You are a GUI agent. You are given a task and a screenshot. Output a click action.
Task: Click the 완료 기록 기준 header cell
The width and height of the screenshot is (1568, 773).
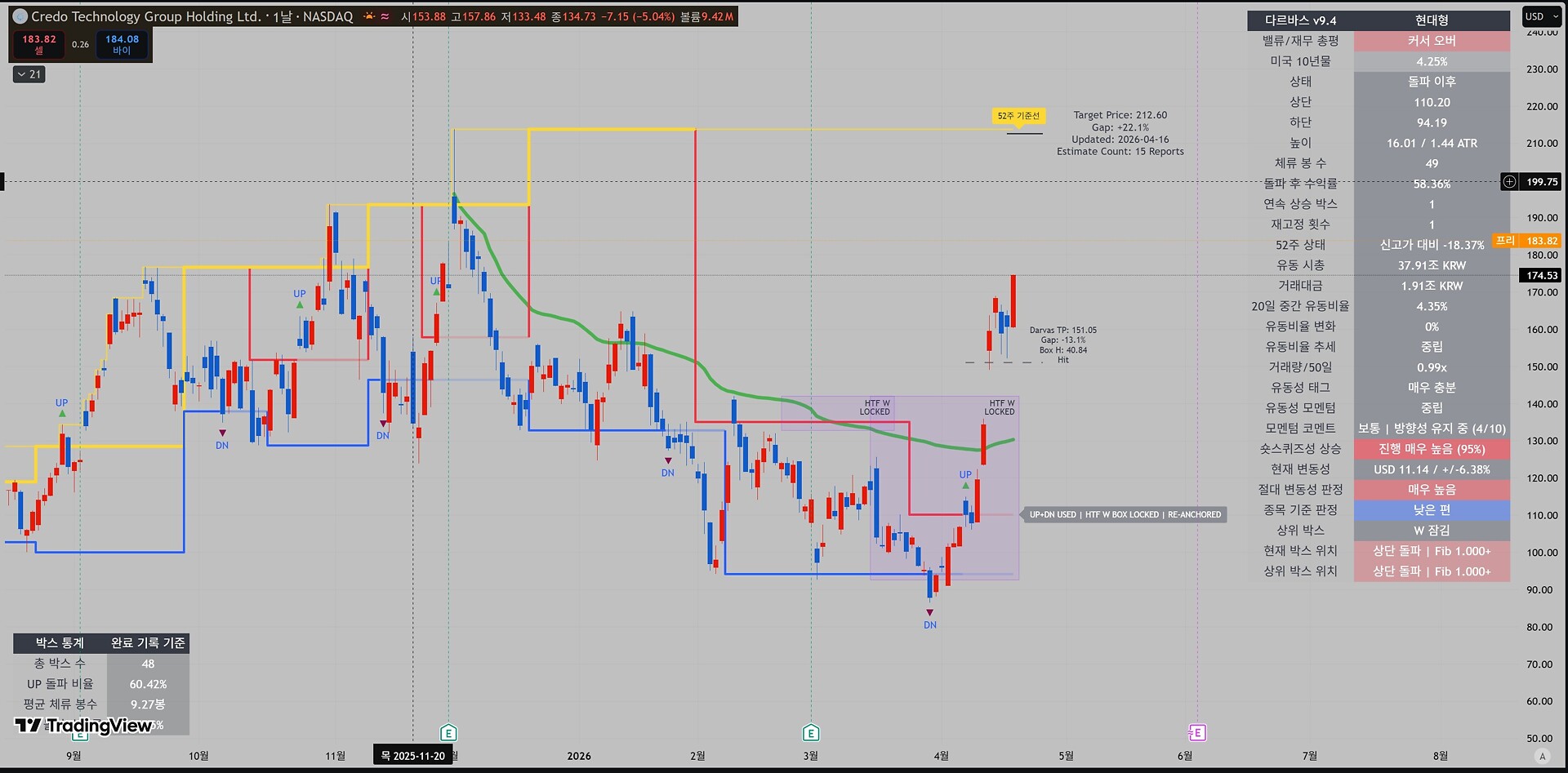click(x=148, y=643)
